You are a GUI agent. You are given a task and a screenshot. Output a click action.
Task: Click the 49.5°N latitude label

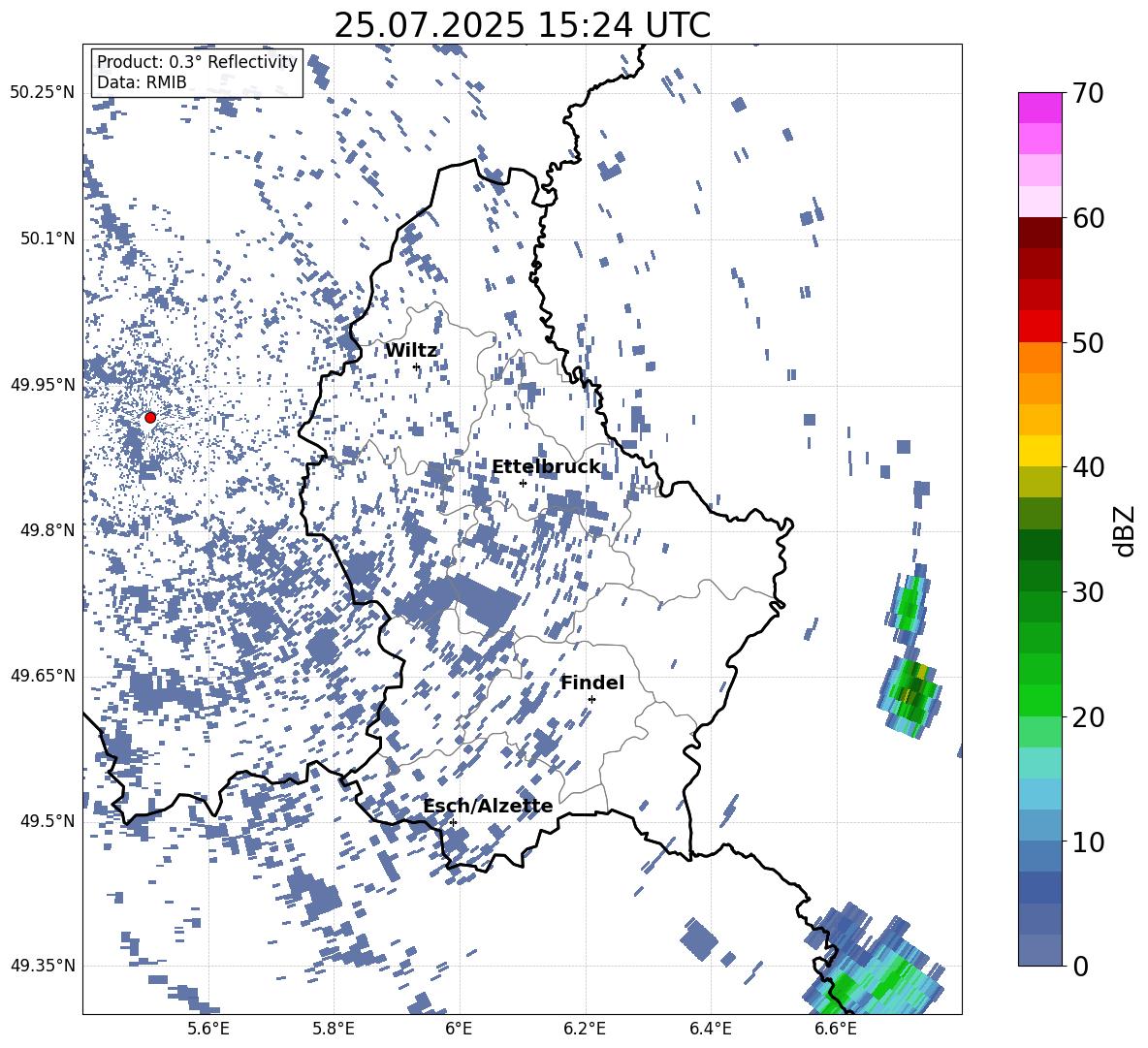click(x=48, y=820)
